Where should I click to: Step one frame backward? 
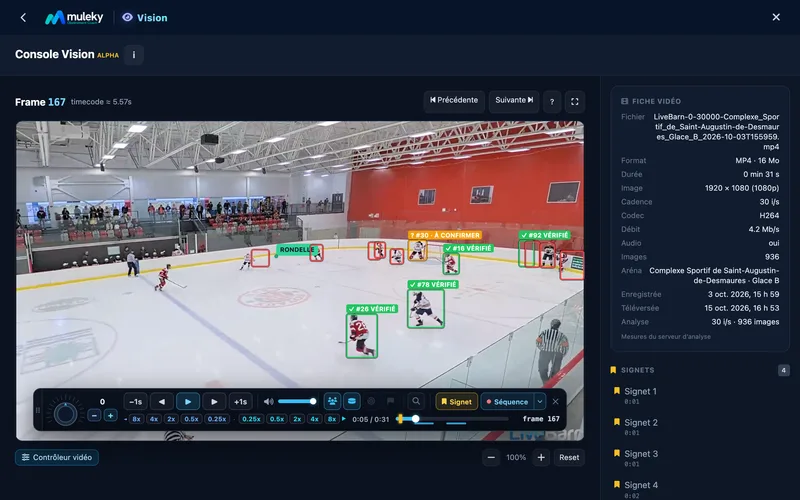pos(162,402)
